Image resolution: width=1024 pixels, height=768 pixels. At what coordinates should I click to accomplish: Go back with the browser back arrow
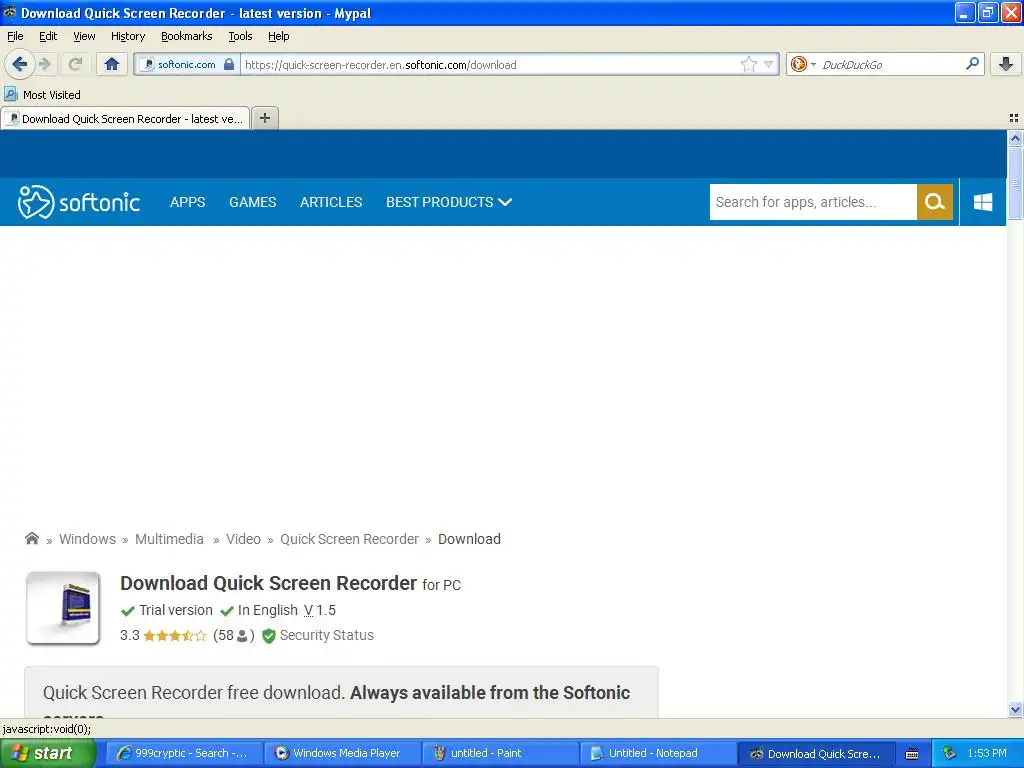point(19,64)
